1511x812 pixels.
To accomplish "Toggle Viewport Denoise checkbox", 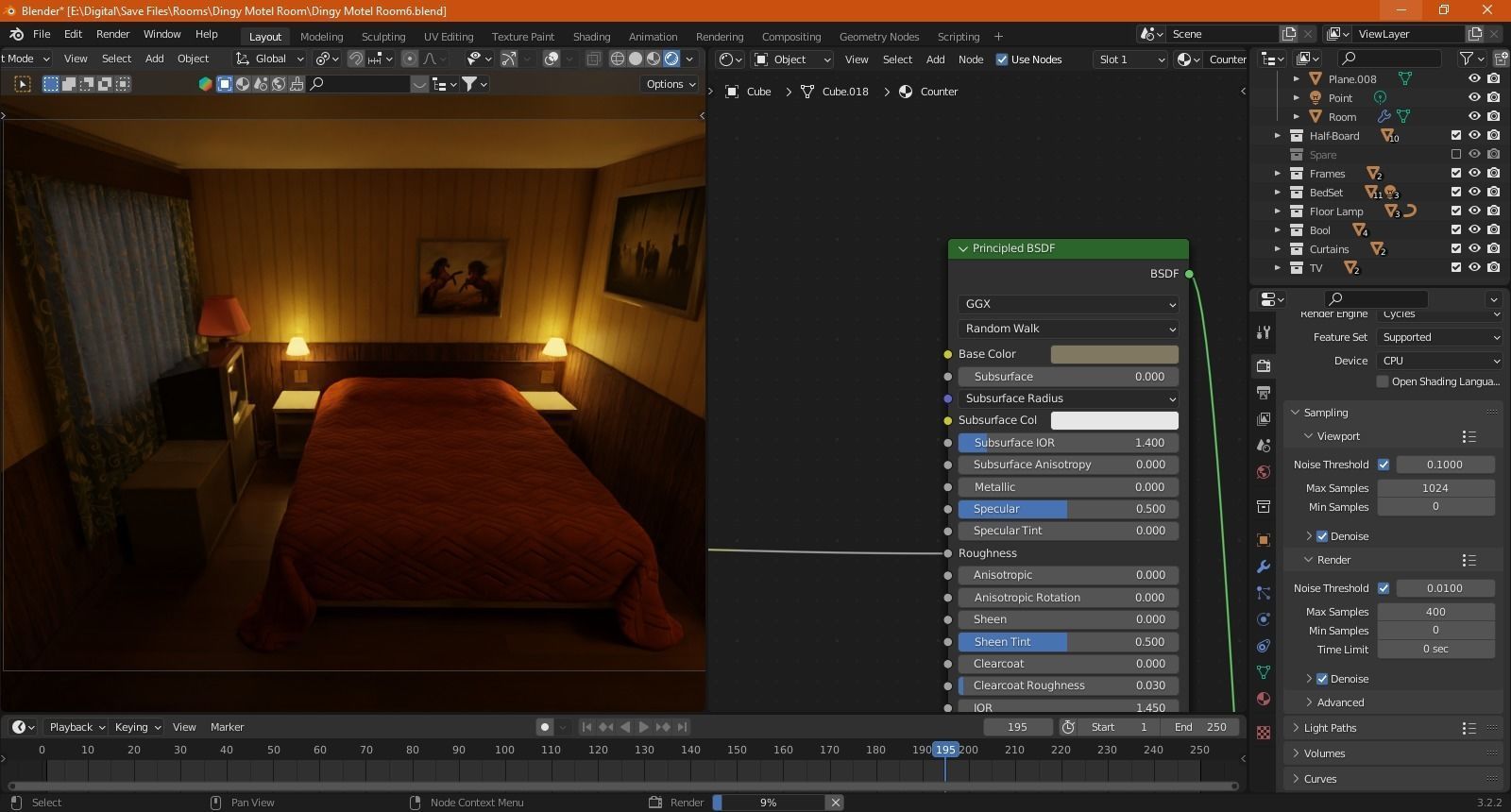I will point(1322,536).
